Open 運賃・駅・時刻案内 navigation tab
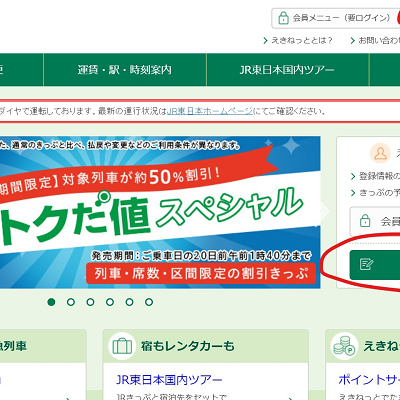Image resolution: width=400 pixels, height=400 pixels. 125,70
